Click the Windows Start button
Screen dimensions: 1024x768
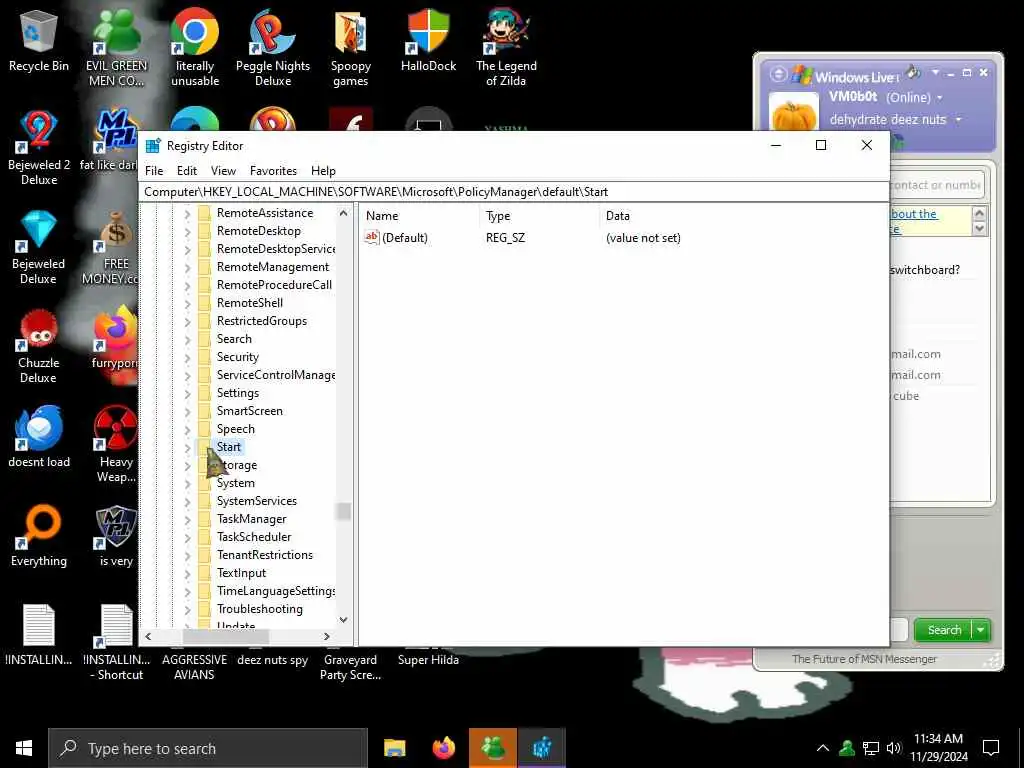[x=24, y=748]
